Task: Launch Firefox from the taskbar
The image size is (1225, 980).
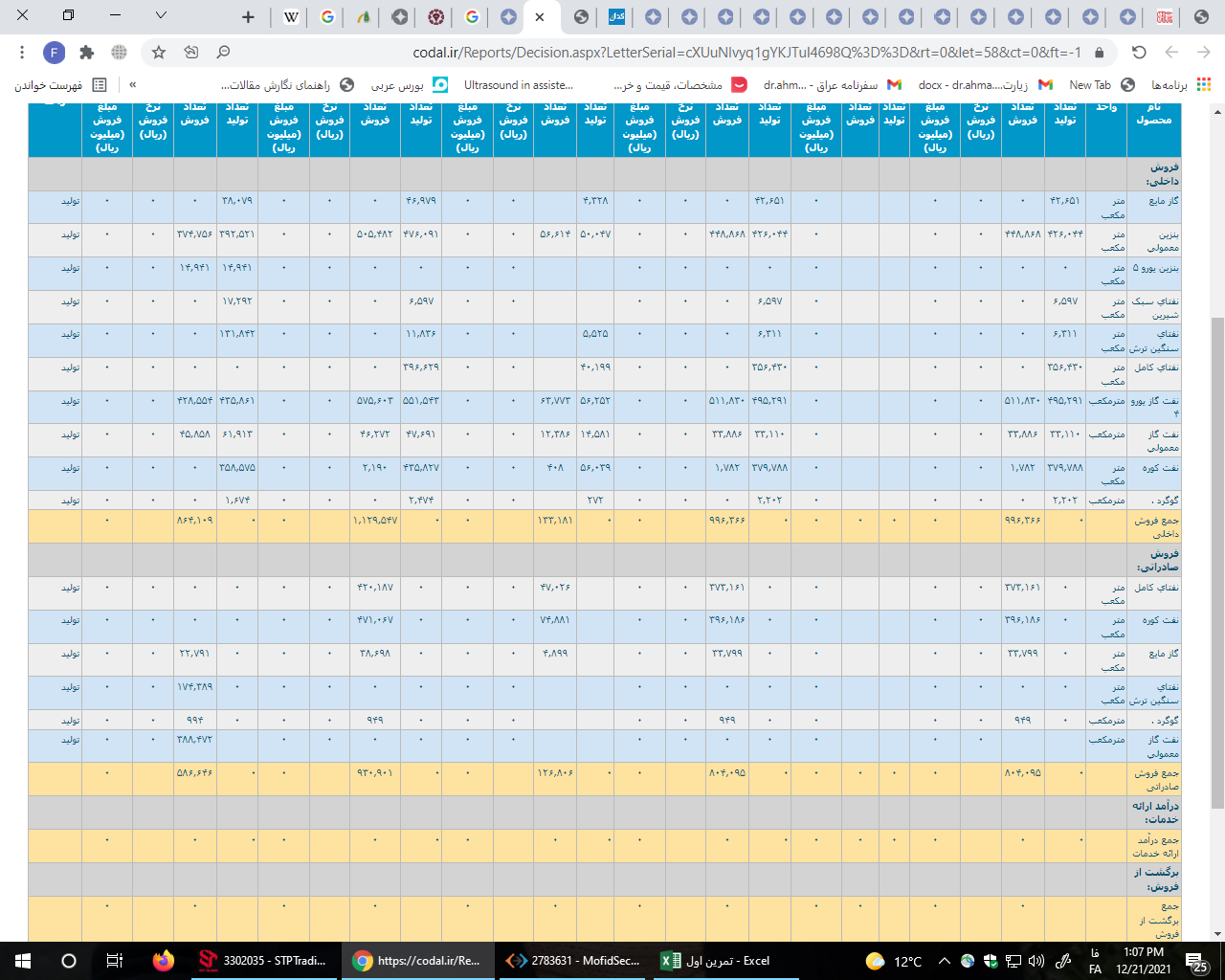Action: [164, 961]
